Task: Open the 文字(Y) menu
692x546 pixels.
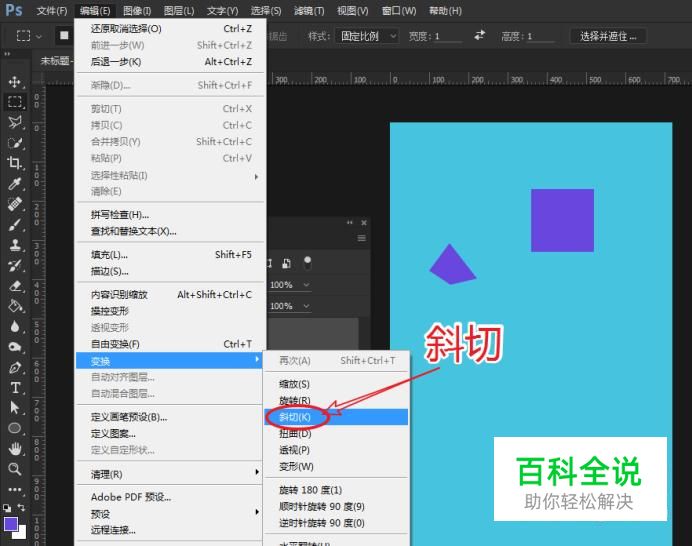Action: [x=222, y=11]
